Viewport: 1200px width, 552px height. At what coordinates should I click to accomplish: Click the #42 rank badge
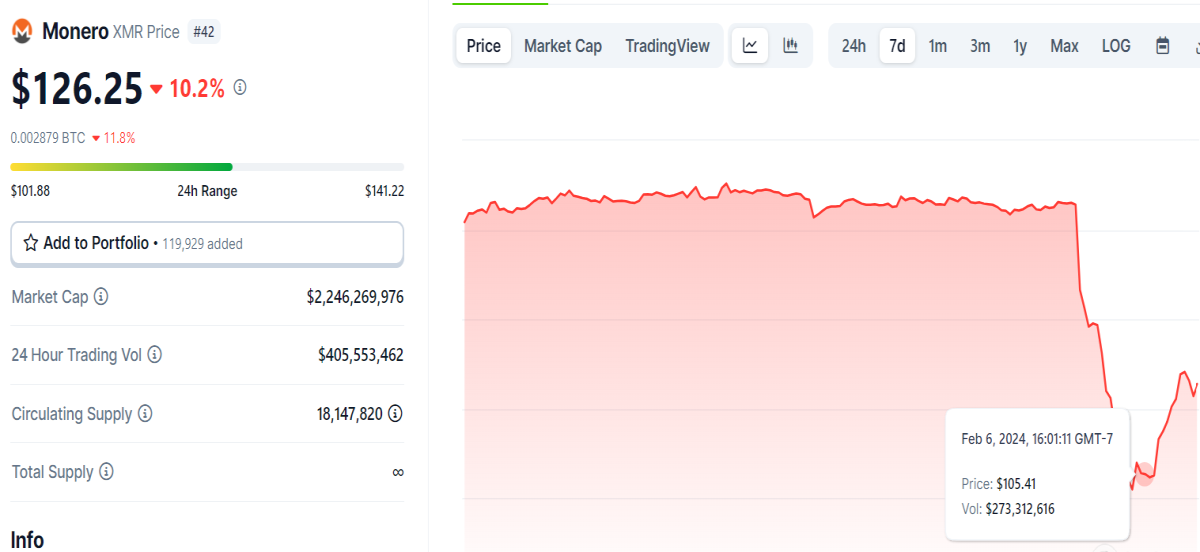(204, 32)
